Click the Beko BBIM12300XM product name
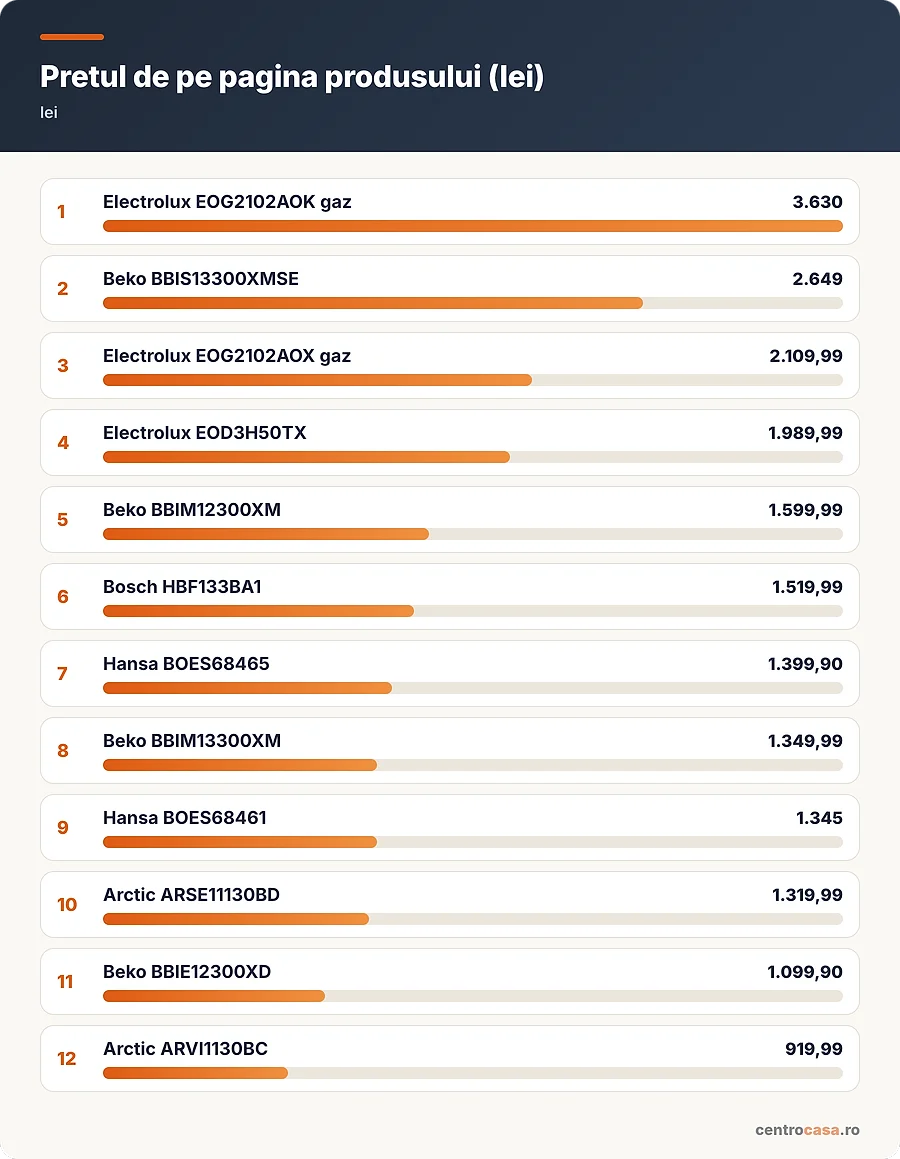Image resolution: width=900 pixels, height=1159 pixels. (x=191, y=509)
